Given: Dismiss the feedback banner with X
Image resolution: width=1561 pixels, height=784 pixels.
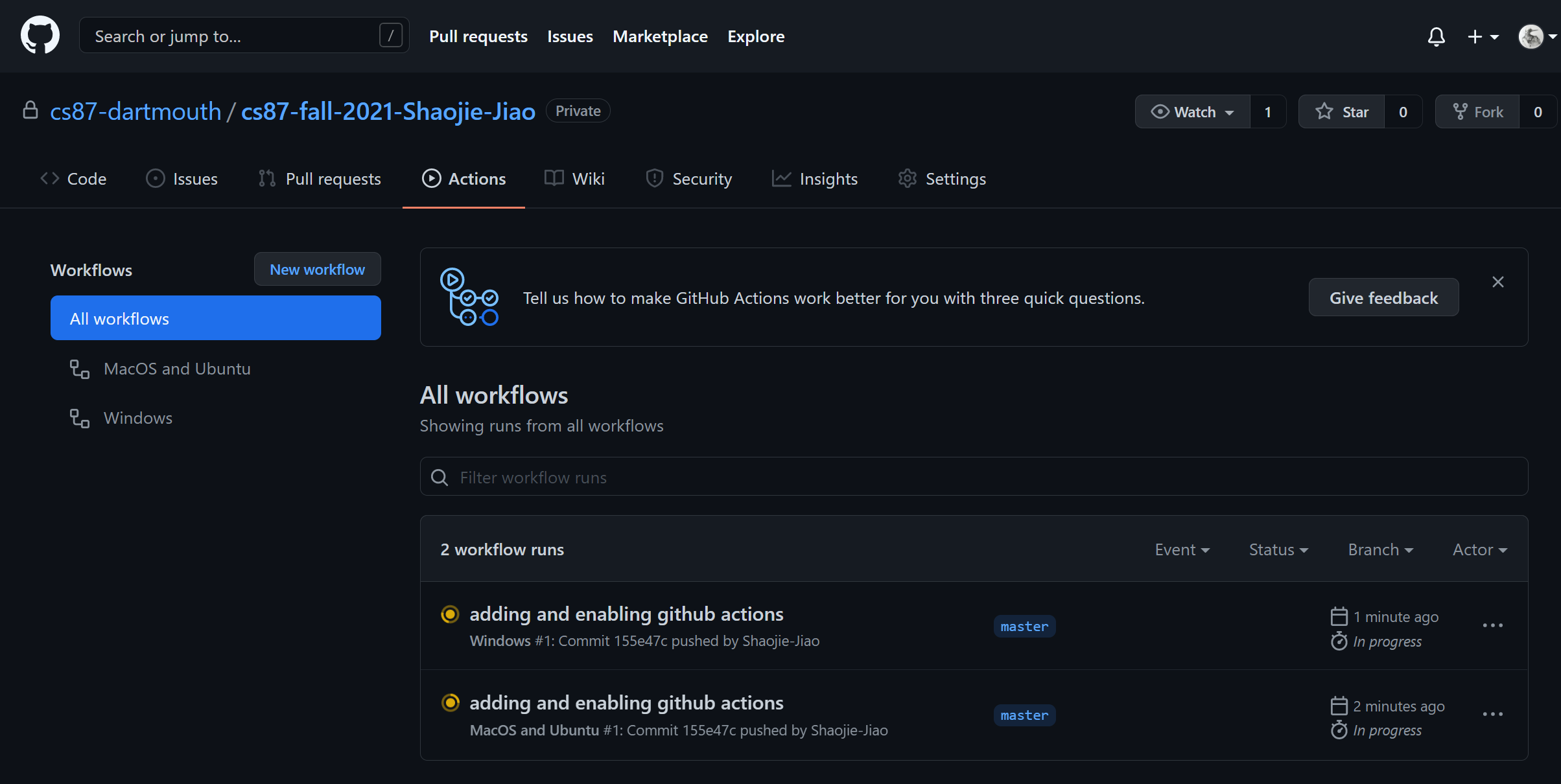Looking at the screenshot, I should pyautogui.click(x=1497, y=282).
